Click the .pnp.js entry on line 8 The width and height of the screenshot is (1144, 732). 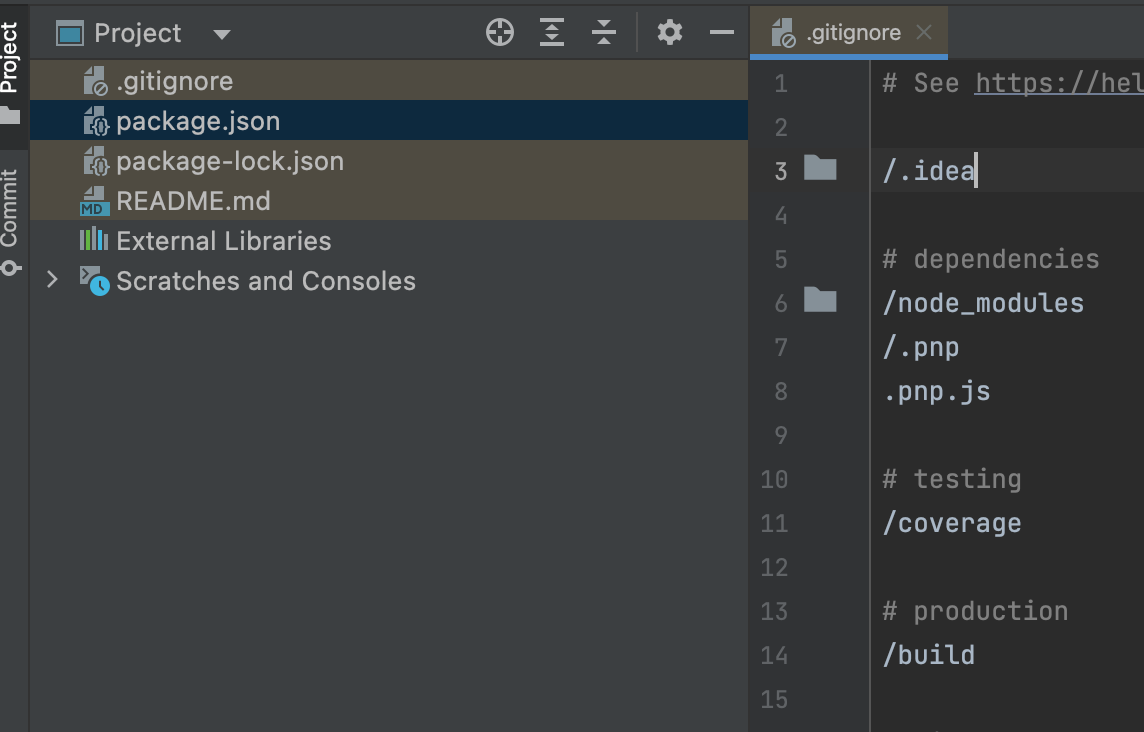pos(937,392)
